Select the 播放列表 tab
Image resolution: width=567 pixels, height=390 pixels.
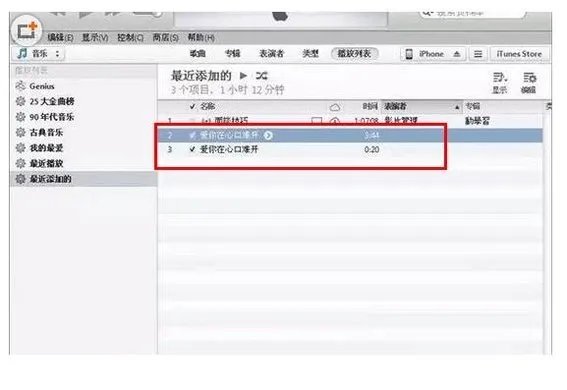tap(354, 54)
